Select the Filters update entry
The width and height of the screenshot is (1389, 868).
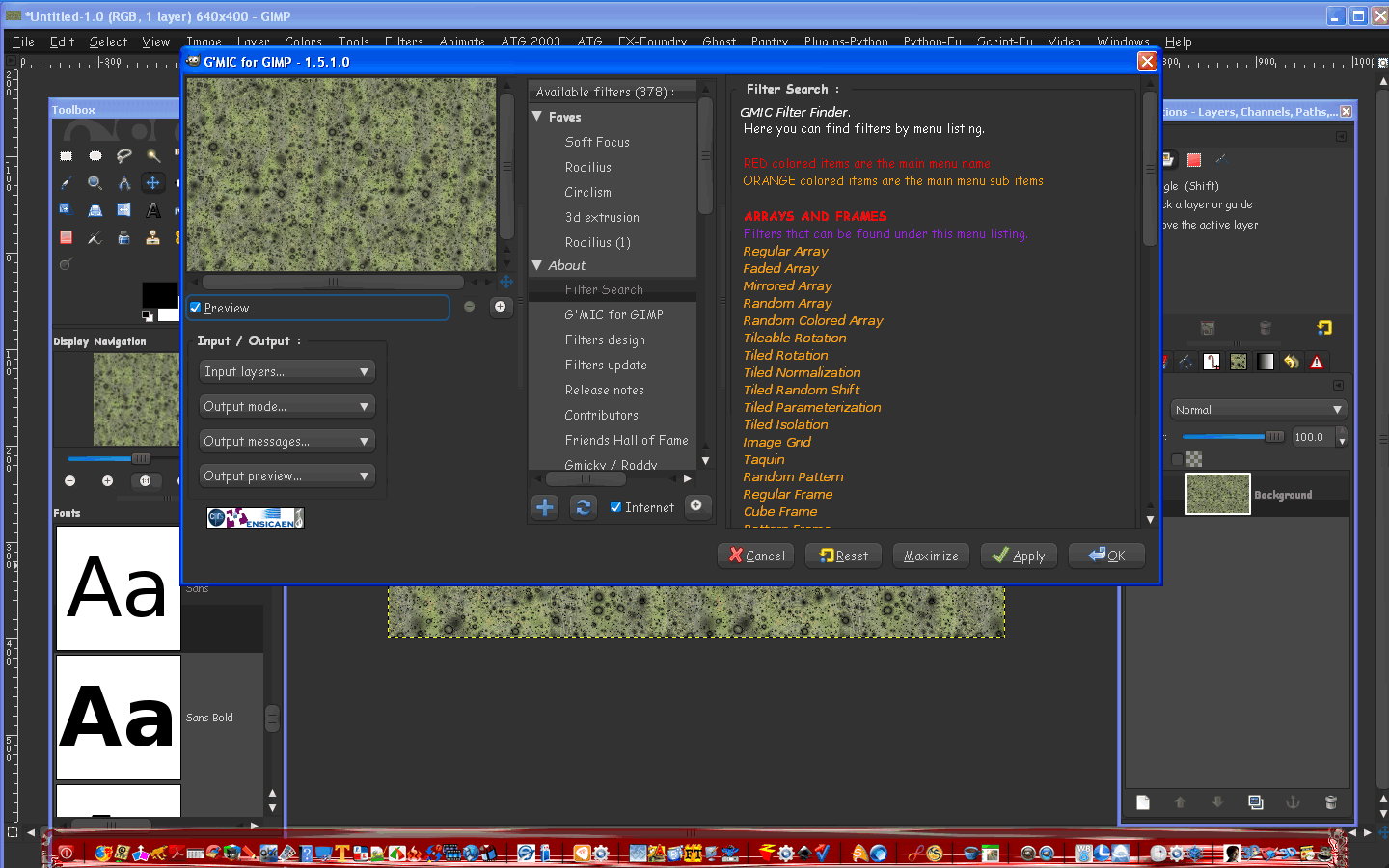click(x=606, y=365)
